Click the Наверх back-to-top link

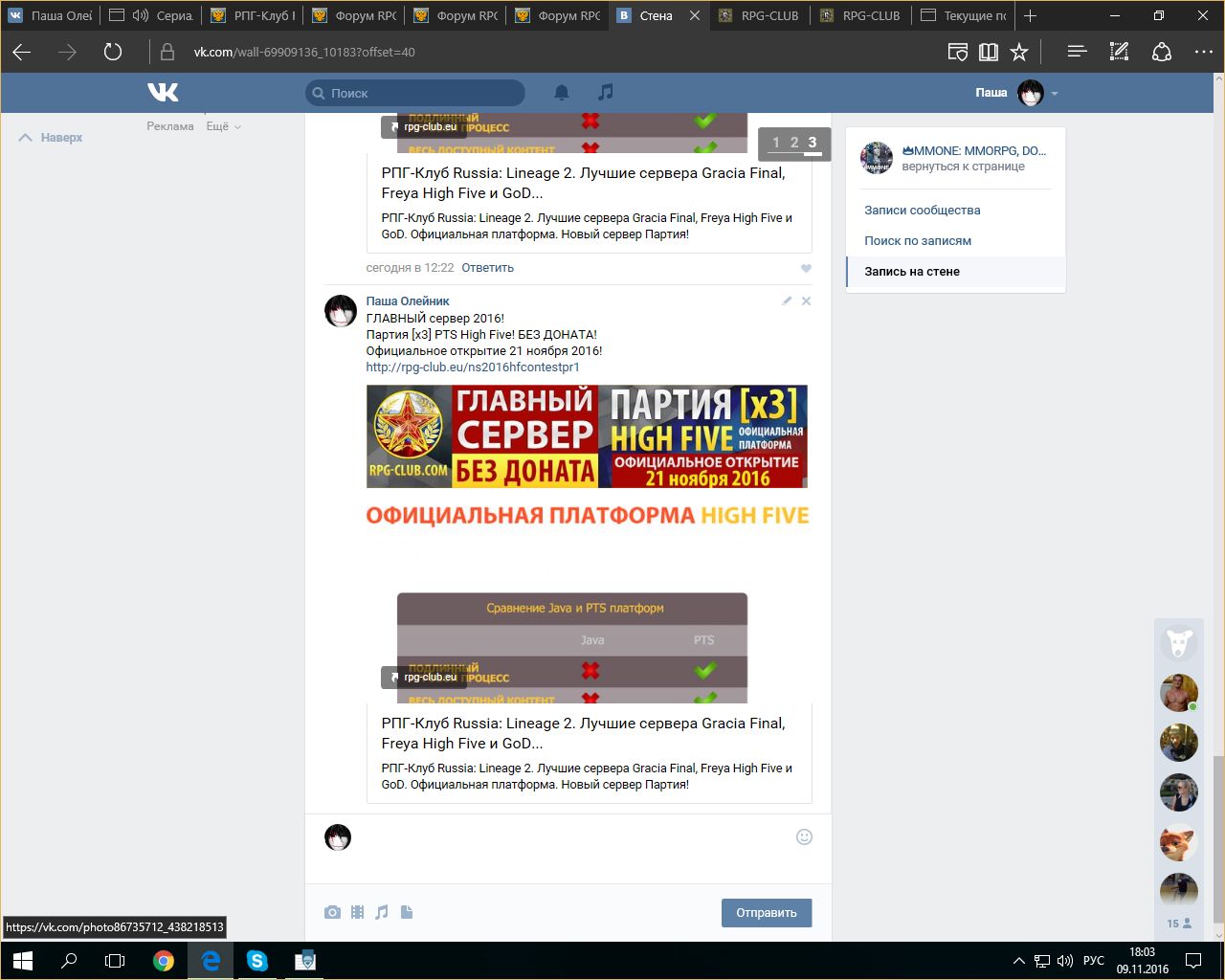[52, 138]
